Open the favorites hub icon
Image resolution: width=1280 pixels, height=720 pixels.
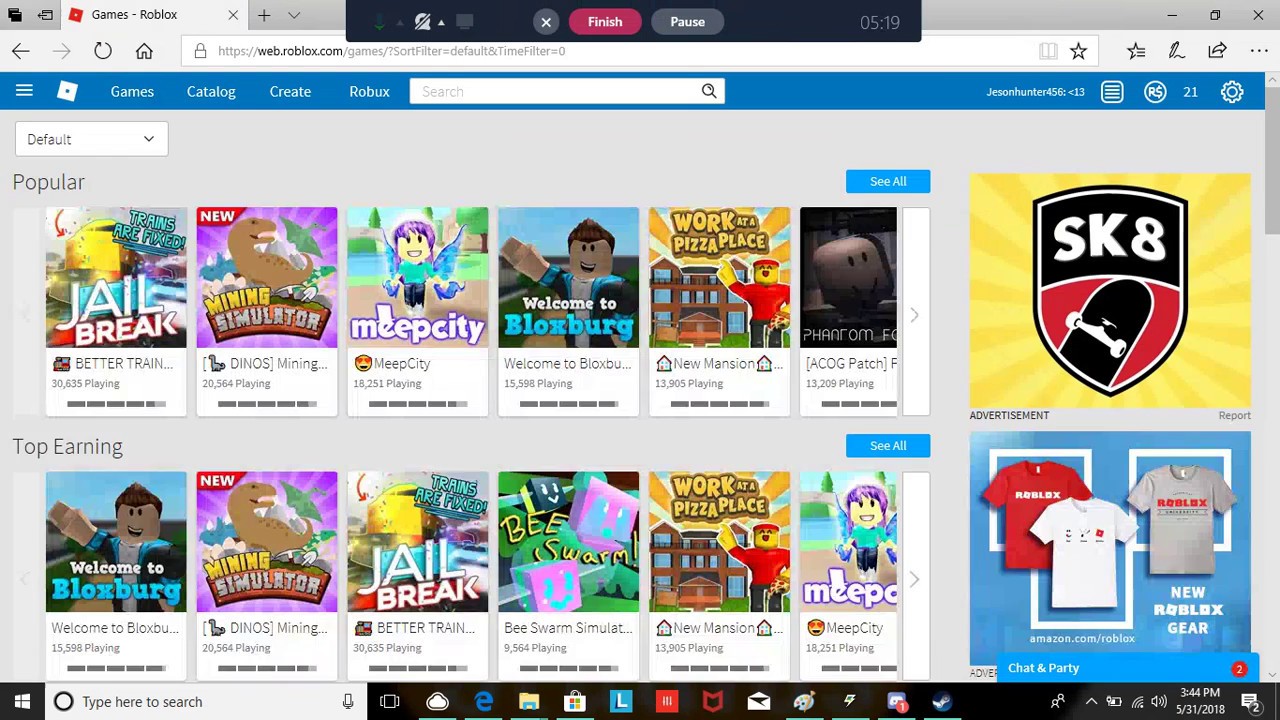point(1136,51)
